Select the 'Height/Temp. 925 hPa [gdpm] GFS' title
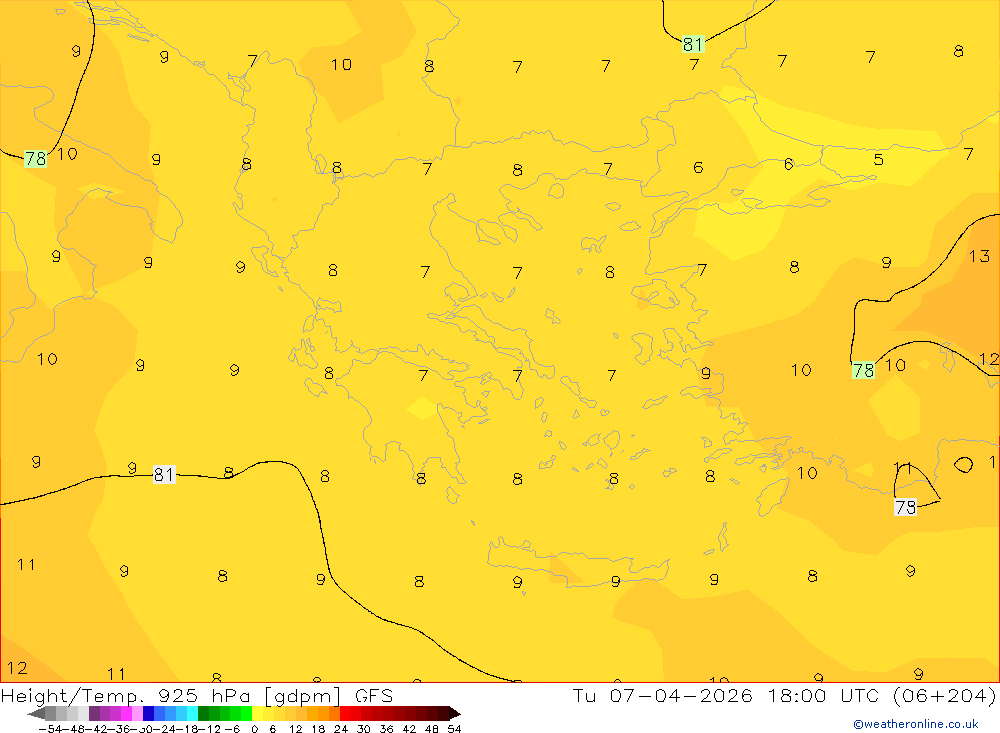1000x733 pixels. [x=196, y=695]
